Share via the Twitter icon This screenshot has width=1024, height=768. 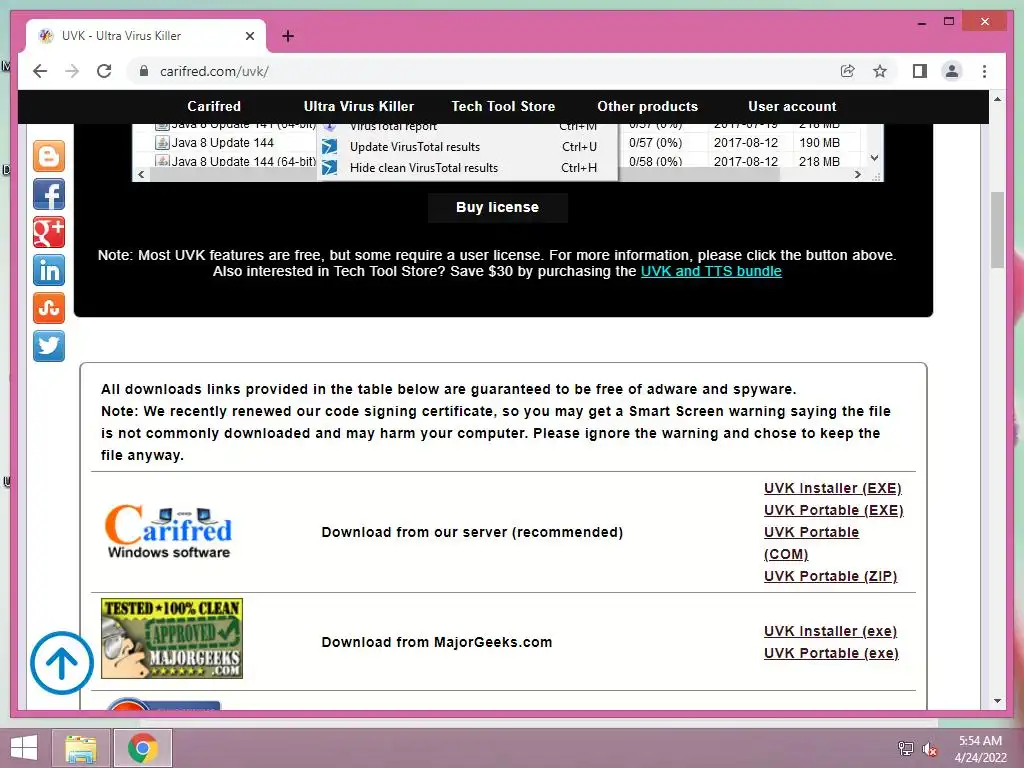click(49, 346)
